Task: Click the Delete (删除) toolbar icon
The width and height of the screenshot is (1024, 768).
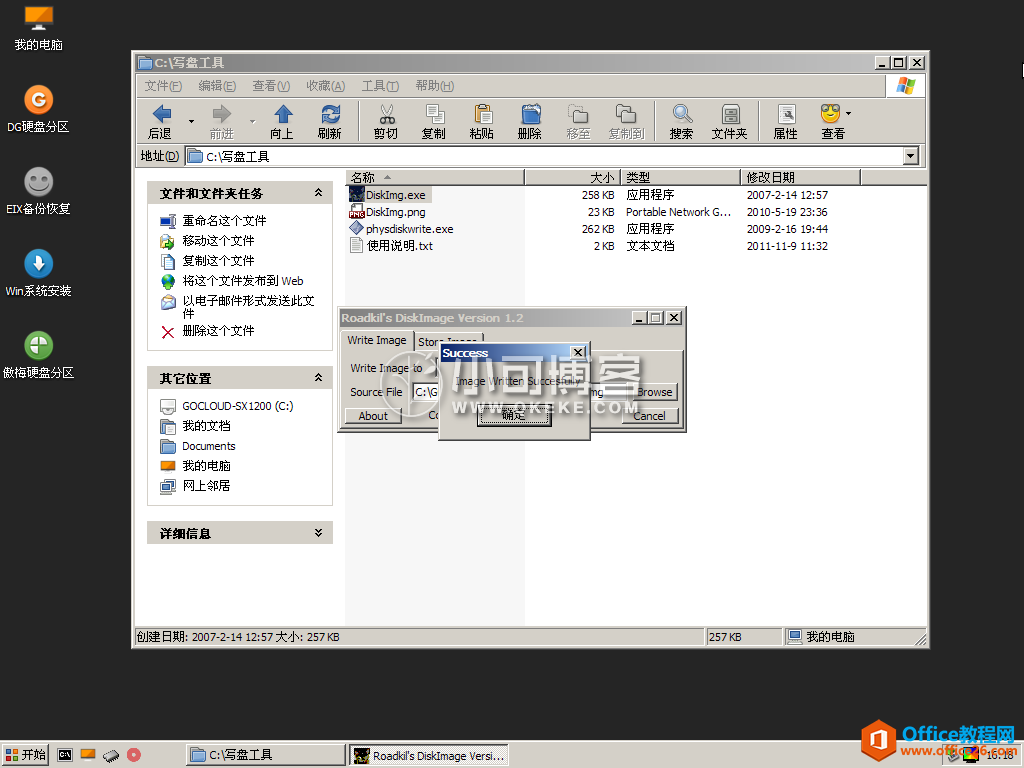Action: (530, 121)
